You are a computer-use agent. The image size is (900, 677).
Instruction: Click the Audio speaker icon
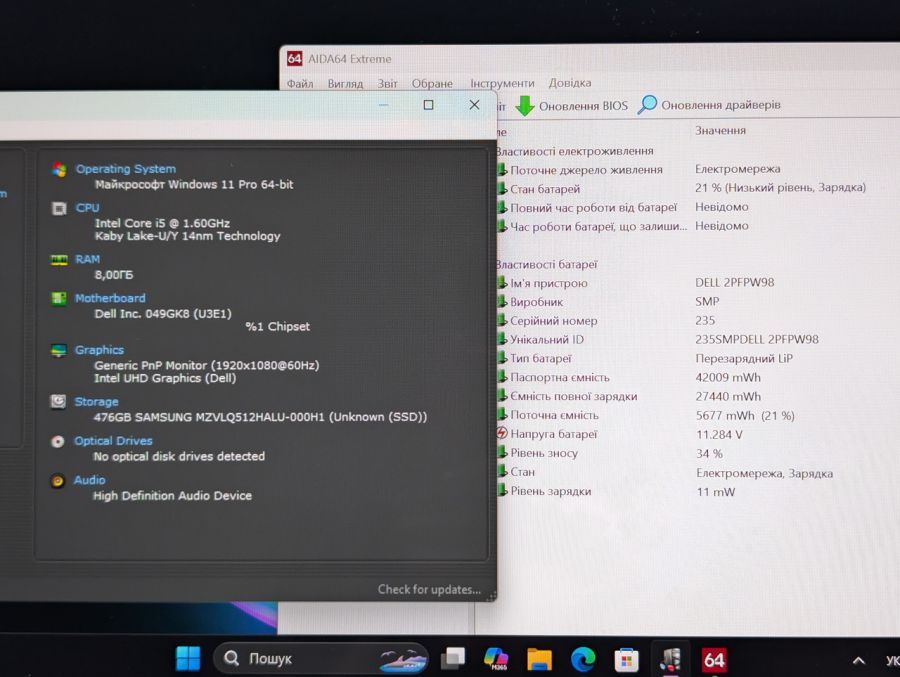[x=57, y=481]
